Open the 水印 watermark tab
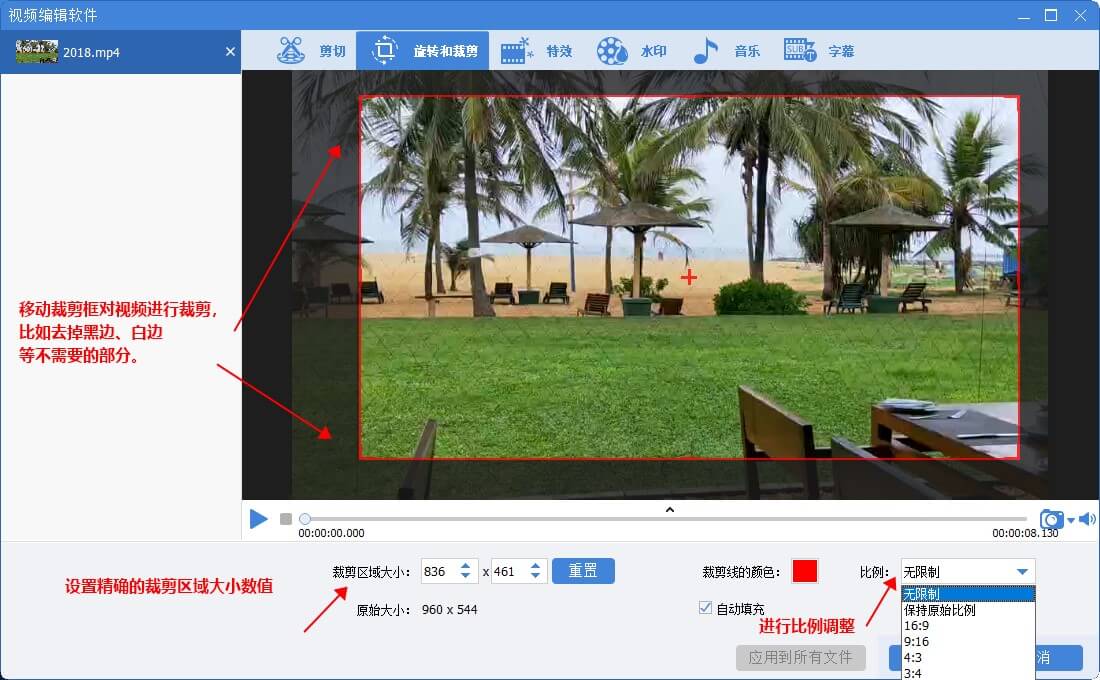The width and height of the screenshot is (1100, 680). [631, 51]
